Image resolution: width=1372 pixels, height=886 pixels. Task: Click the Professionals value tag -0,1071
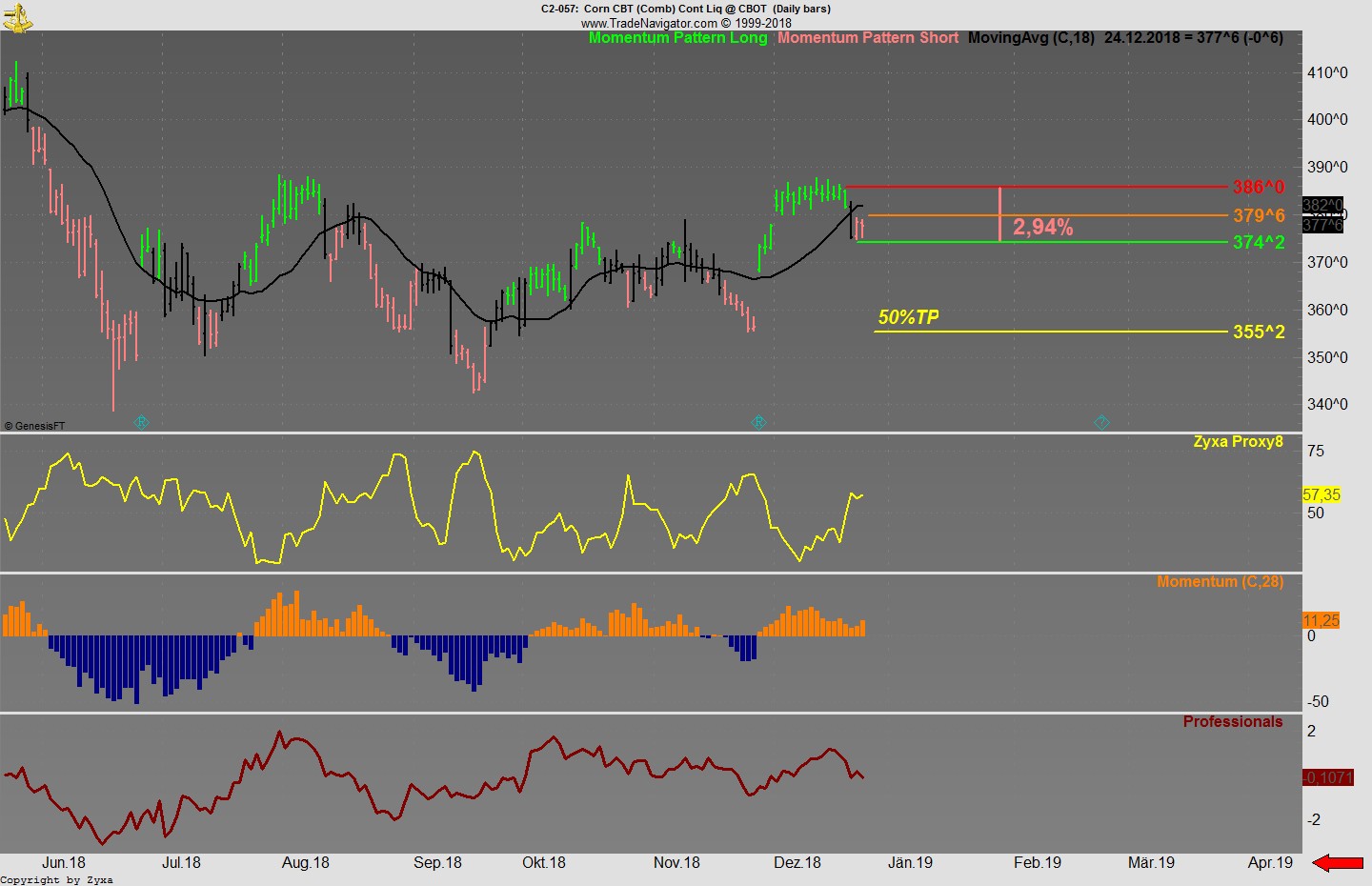1328,778
